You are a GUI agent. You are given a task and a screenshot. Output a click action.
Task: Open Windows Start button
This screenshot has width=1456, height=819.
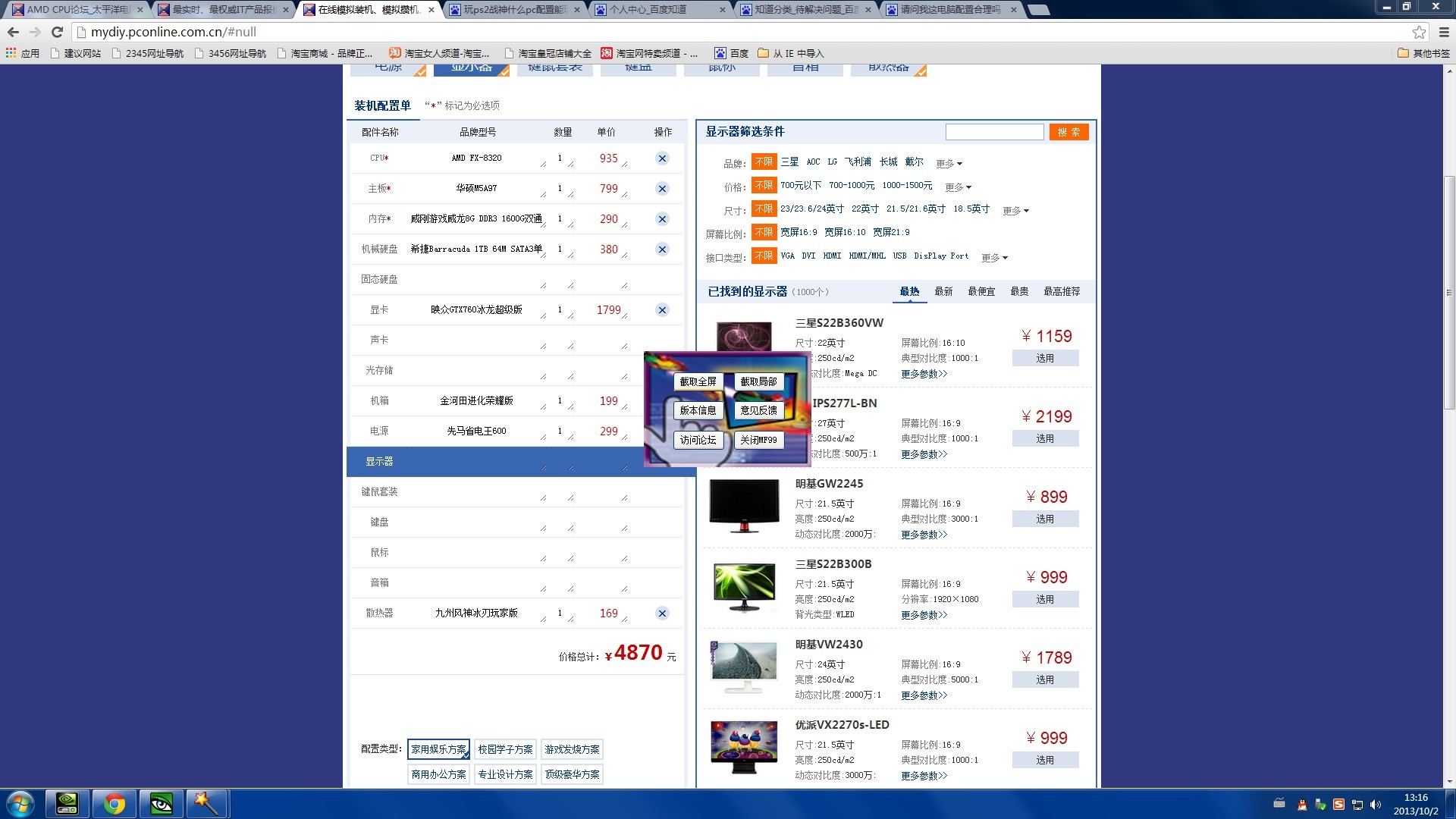[x=20, y=804]
